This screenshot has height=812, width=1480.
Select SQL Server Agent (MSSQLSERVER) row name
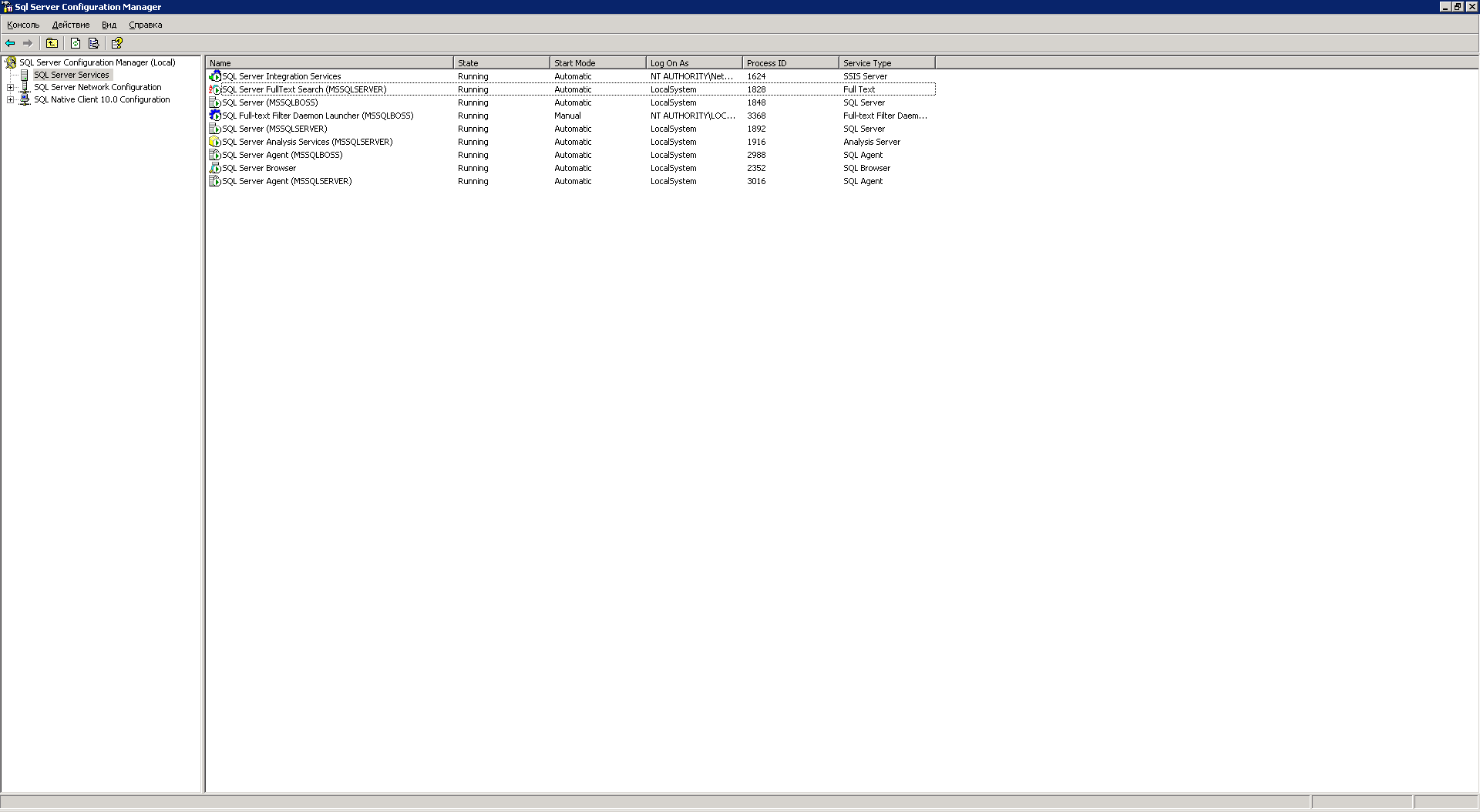point(287,181)
